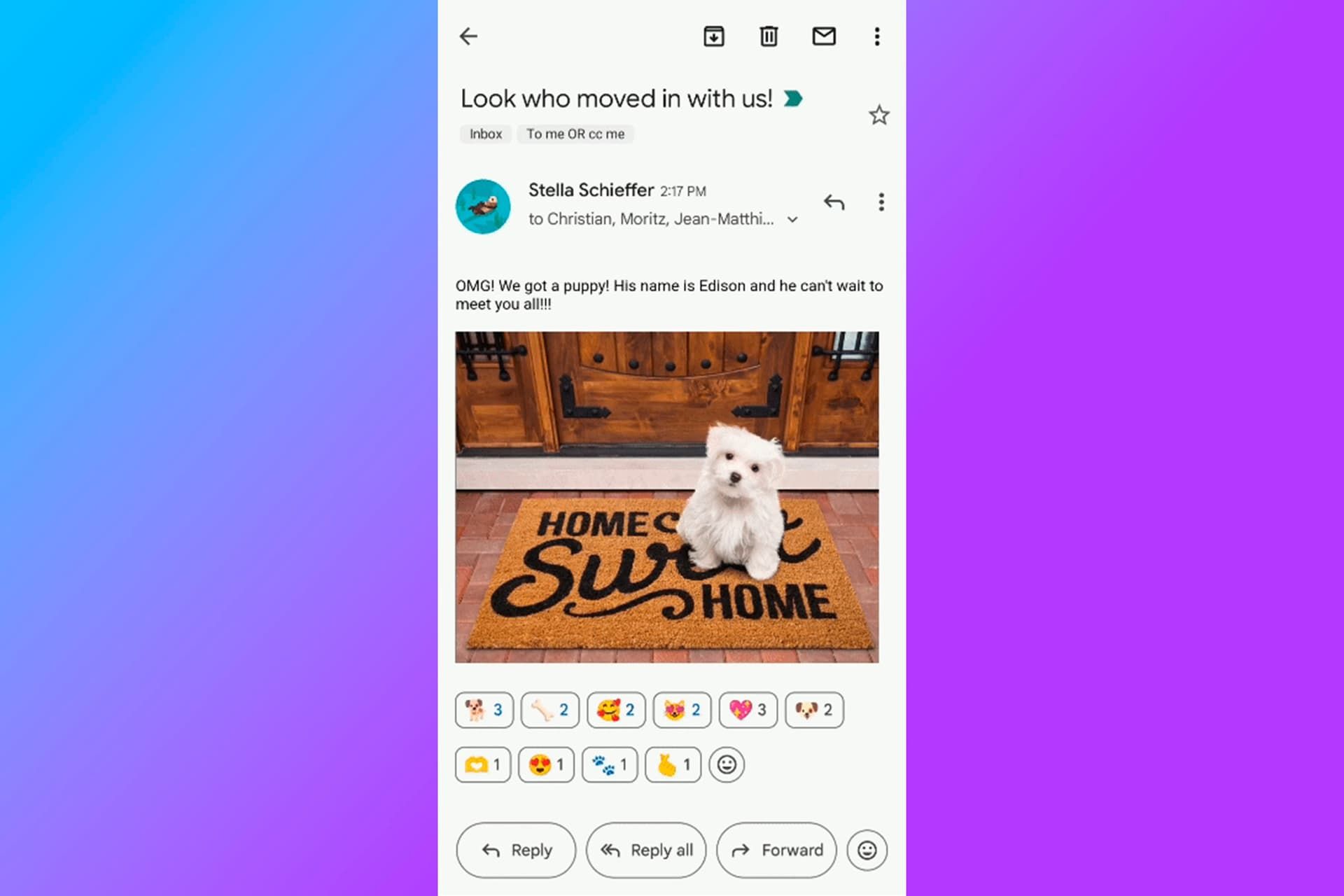Click the Star/favorite toggle on email
The width and height of the screenshot is (1344, 896).
pos(878,114)
